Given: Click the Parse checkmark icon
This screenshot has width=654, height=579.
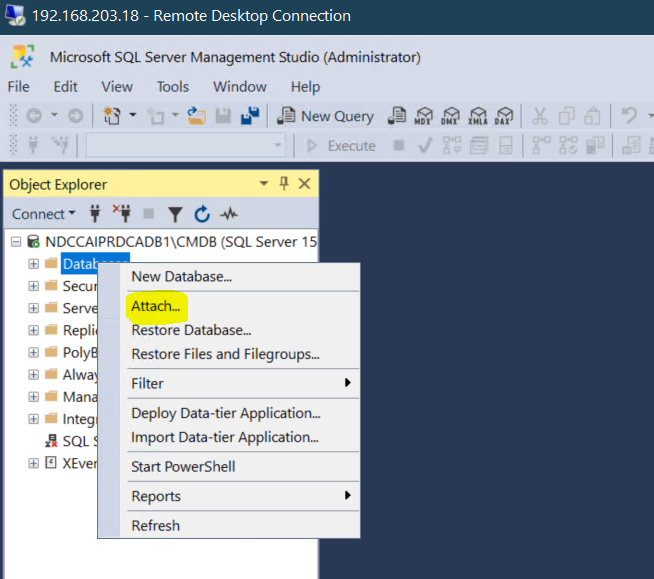Looking at the screenshot, I should tap(425, 146).
